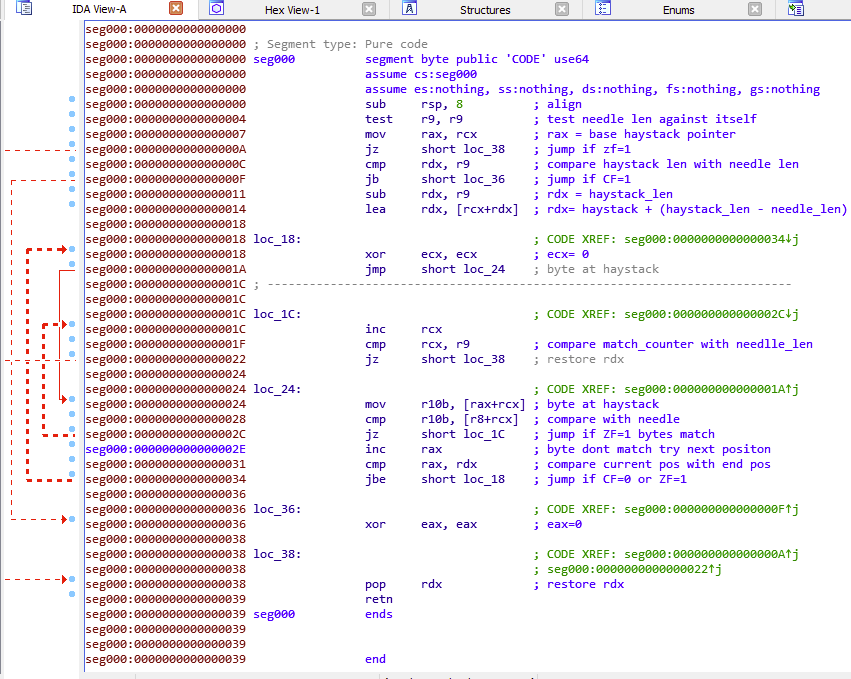This screenshot has width=851, height=679.
Task: Click the 'inc rcx' instruction mnemonic
Action: [x=375, y=330]
